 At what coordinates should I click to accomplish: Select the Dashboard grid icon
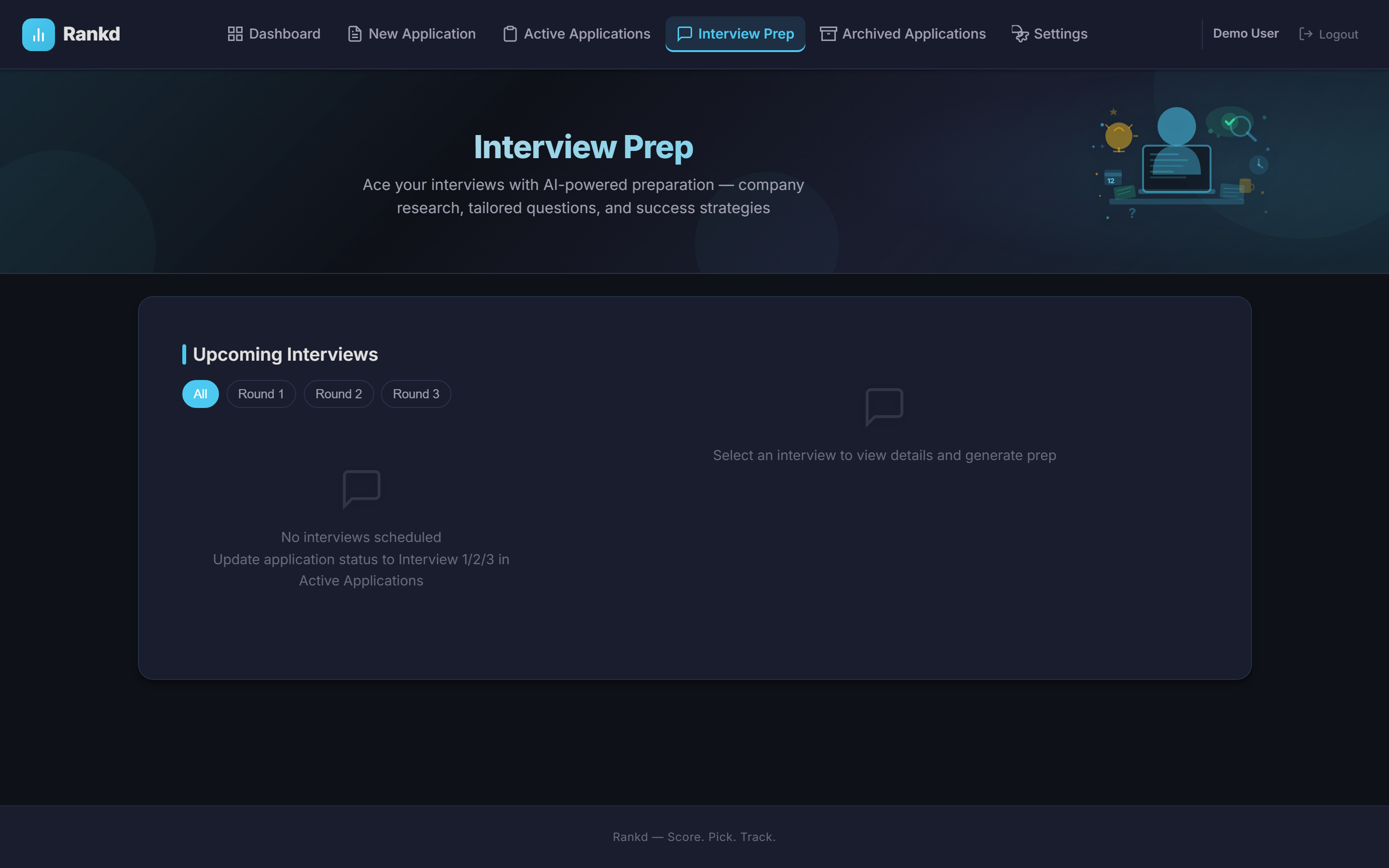coord(235,33)
